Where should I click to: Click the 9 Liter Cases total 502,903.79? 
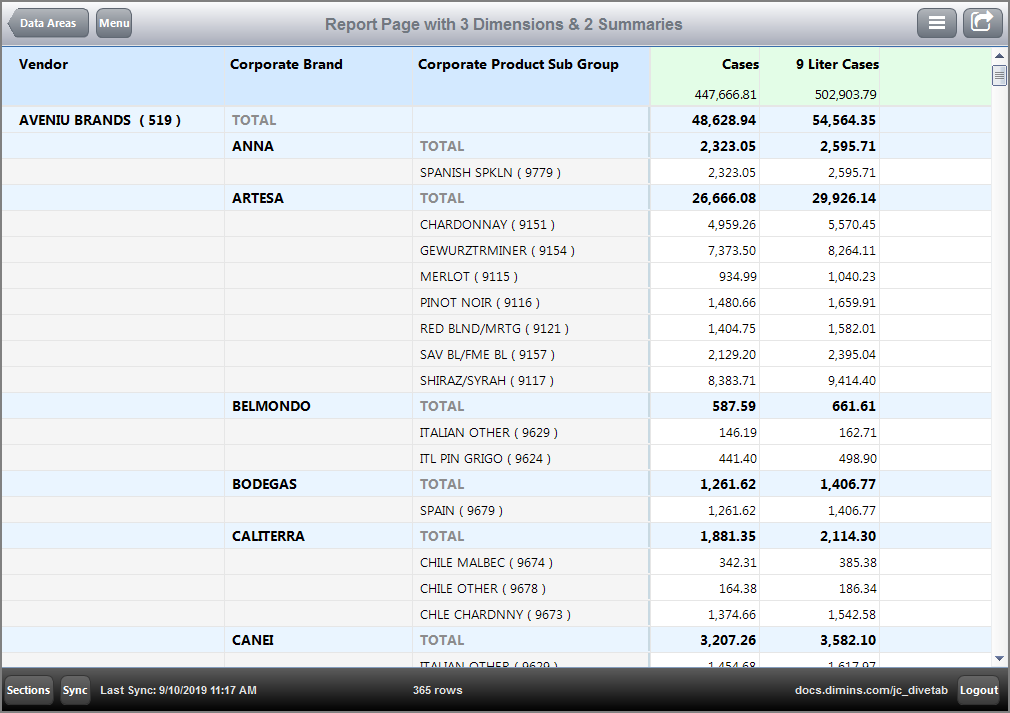[x=845, y=95]
